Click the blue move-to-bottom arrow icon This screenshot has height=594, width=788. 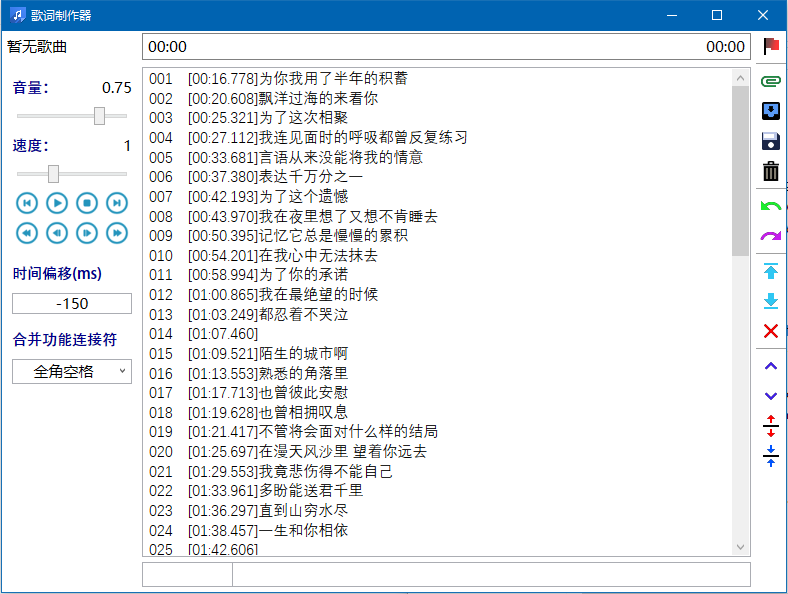(770, 301)
